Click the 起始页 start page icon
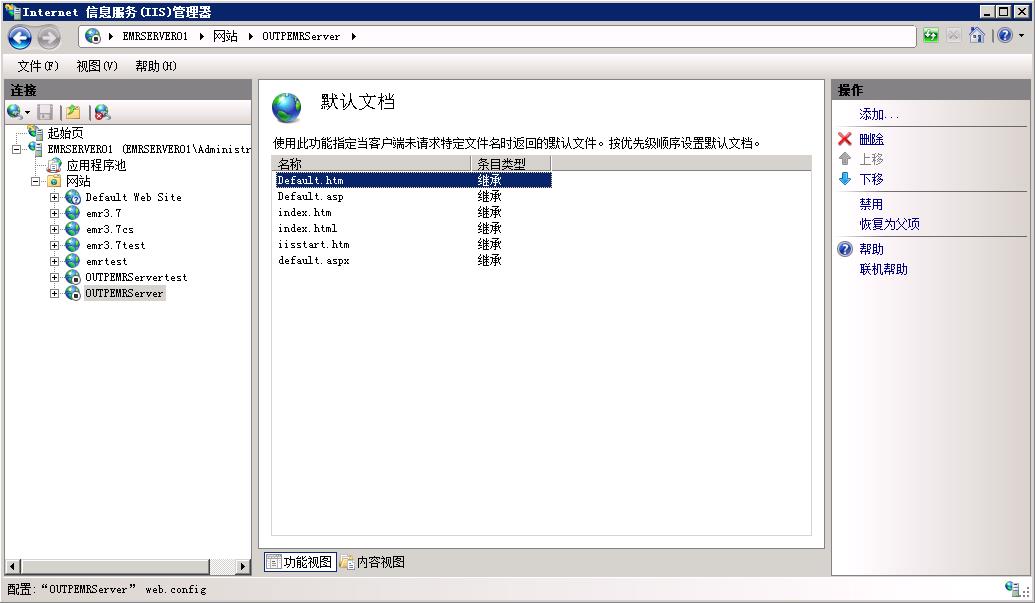 pyautogui.click(x=36, y=133)
